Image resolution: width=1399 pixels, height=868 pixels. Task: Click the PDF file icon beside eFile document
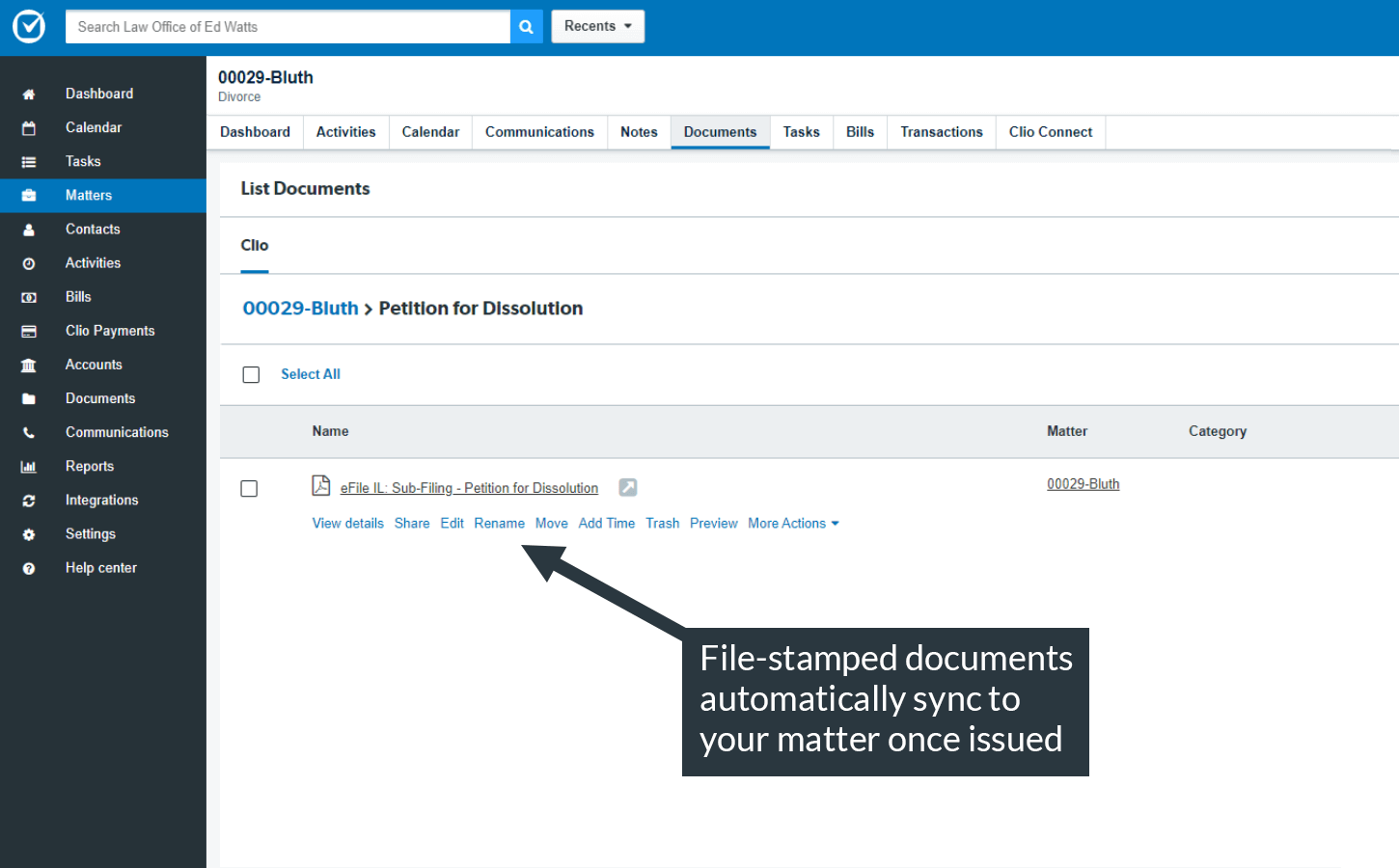coord(321,486)
